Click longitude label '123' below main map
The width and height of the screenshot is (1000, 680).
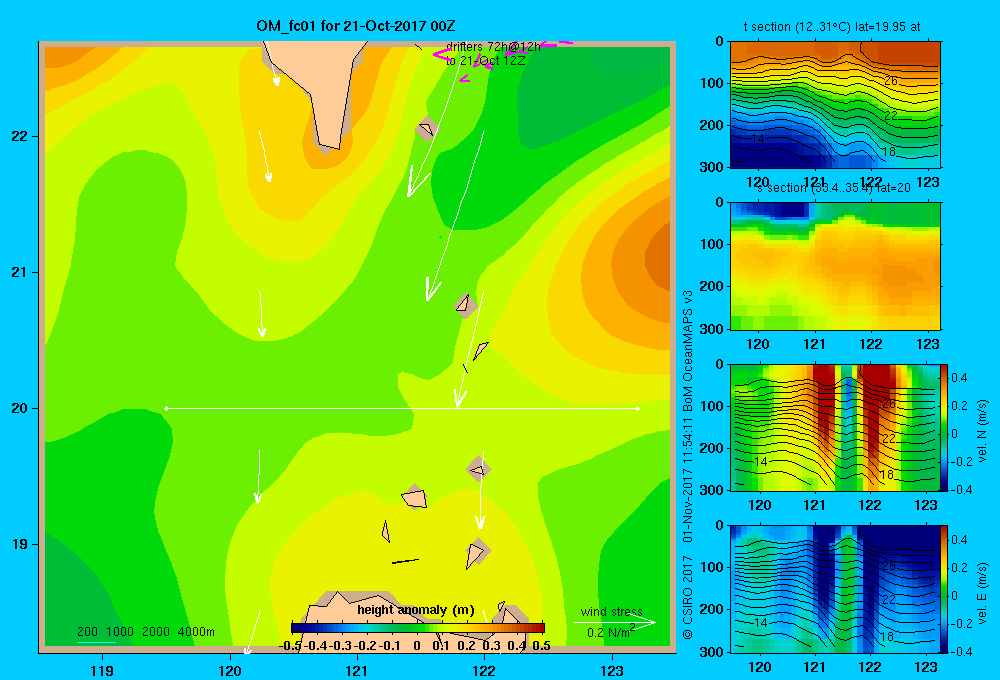pyautogui.click(x=612, y=670)
